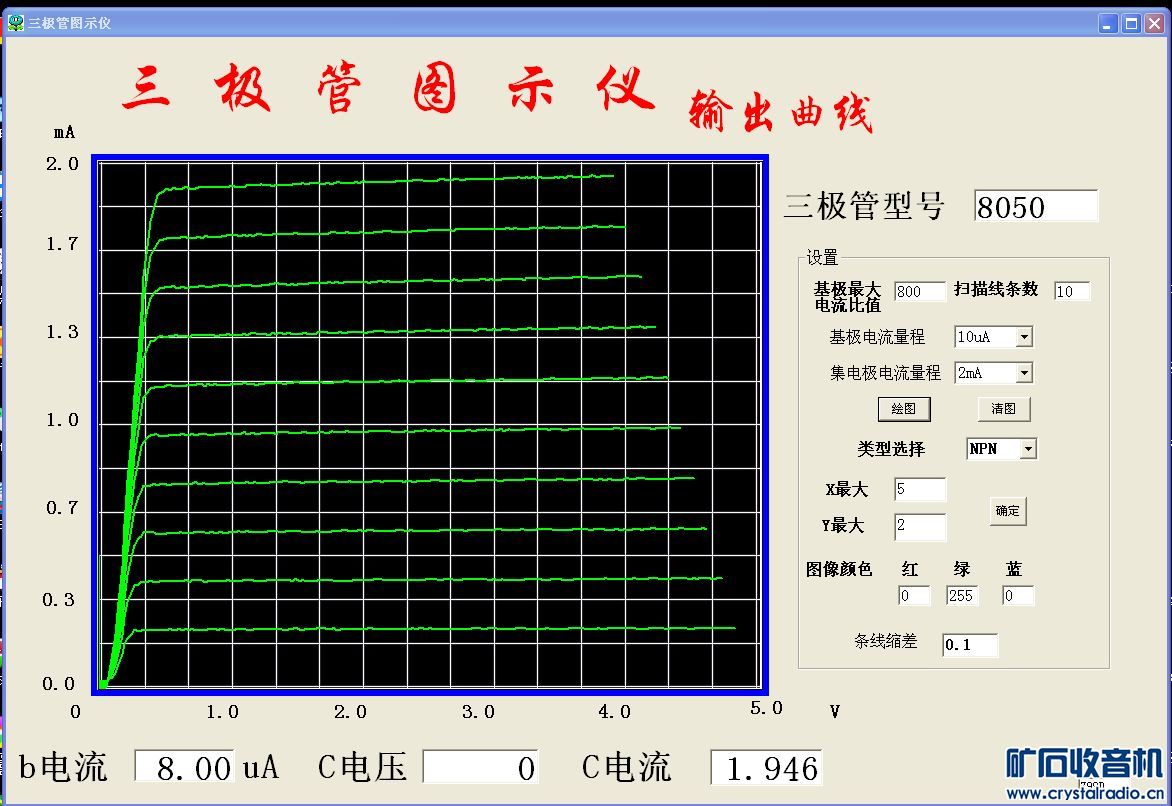1172x806 pixels.
Task: Minimize the 三极管图示仪 window
Action: coord(1107,24)
